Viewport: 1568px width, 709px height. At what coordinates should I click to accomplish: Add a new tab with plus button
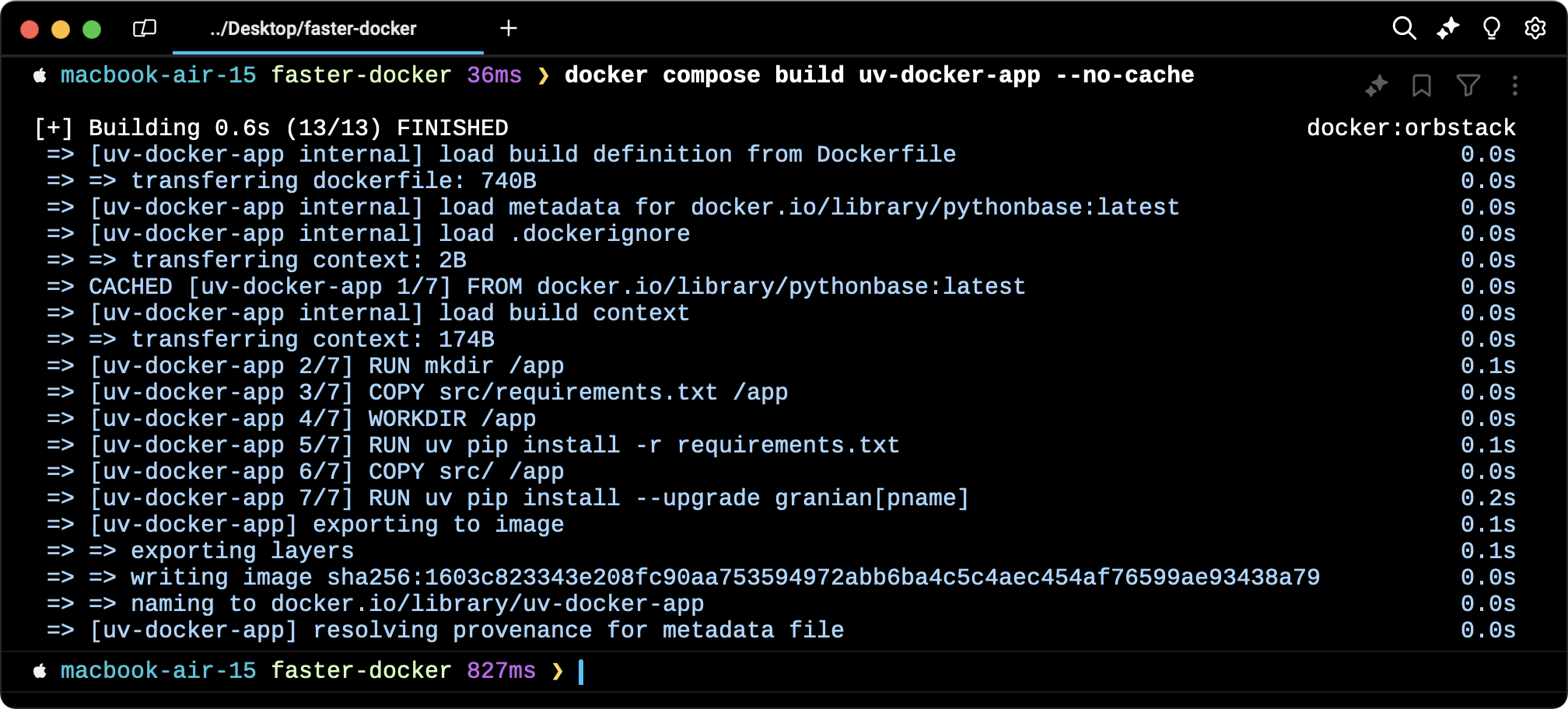[x=508, y=29]
